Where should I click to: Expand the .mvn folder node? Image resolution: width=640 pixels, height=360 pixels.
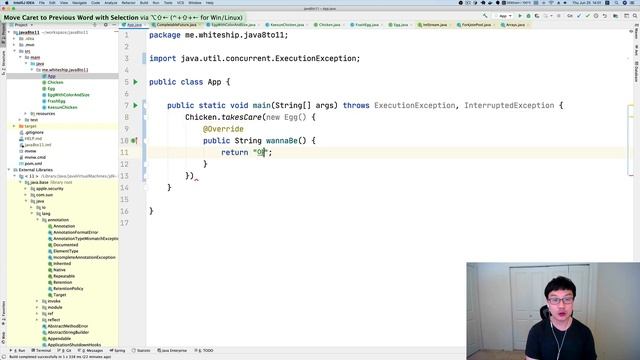[x=15, y=45]
